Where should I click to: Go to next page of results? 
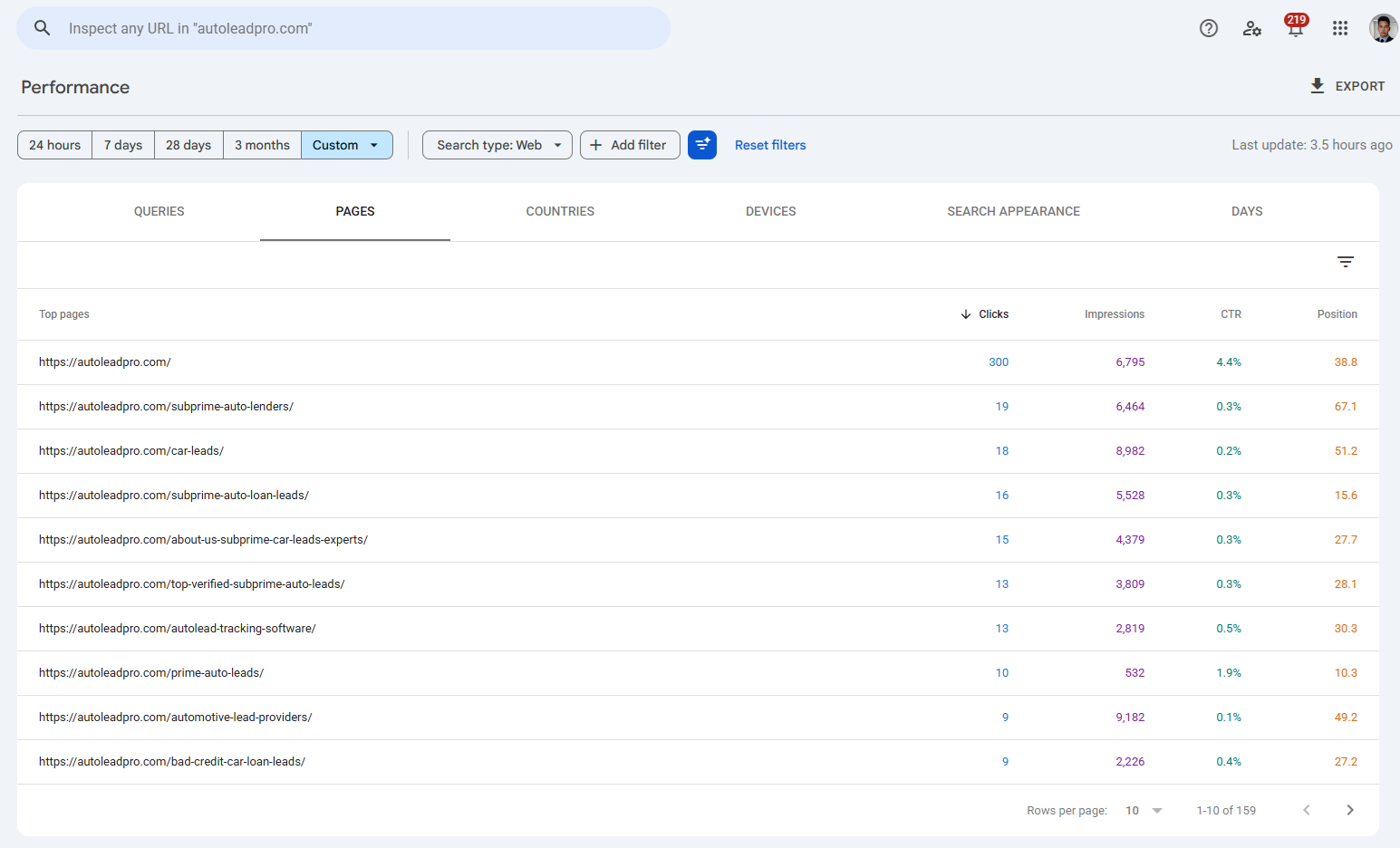click(1350, 810)
